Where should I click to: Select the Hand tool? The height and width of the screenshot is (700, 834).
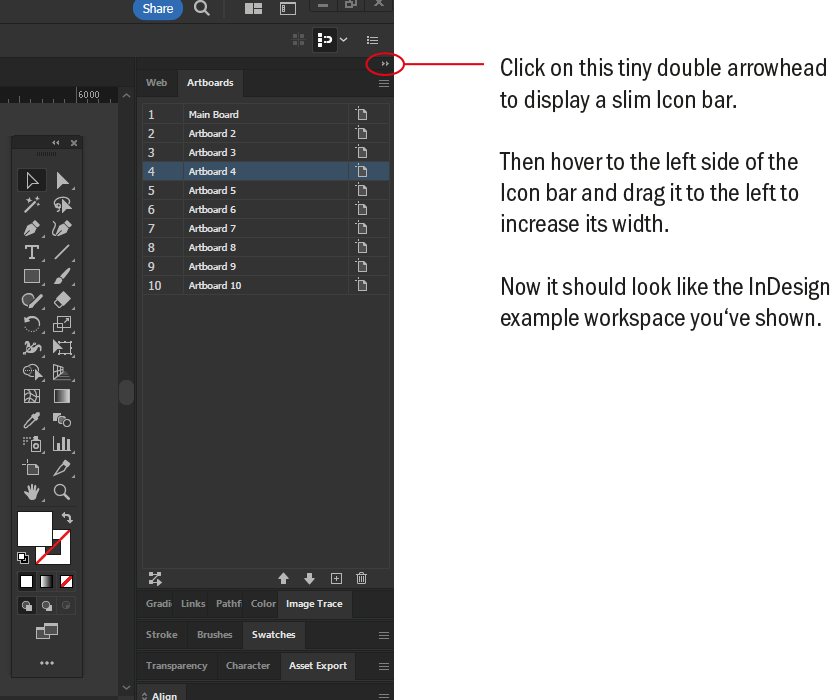(31, 492)
